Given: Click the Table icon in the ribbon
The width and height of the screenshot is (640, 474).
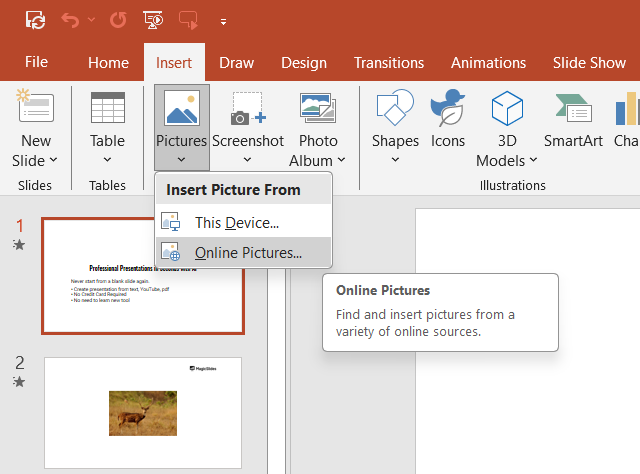Looking at the screenshot, I should click(x=107, y=109).
